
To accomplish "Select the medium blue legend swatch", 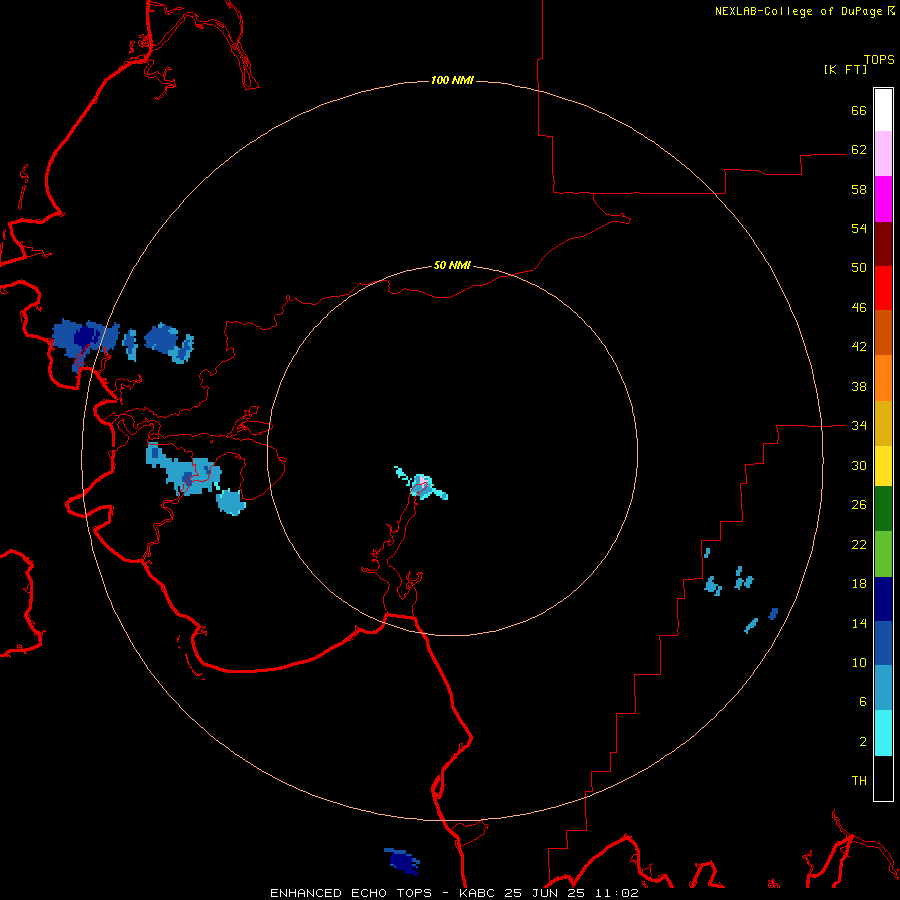I will [883, 643].
